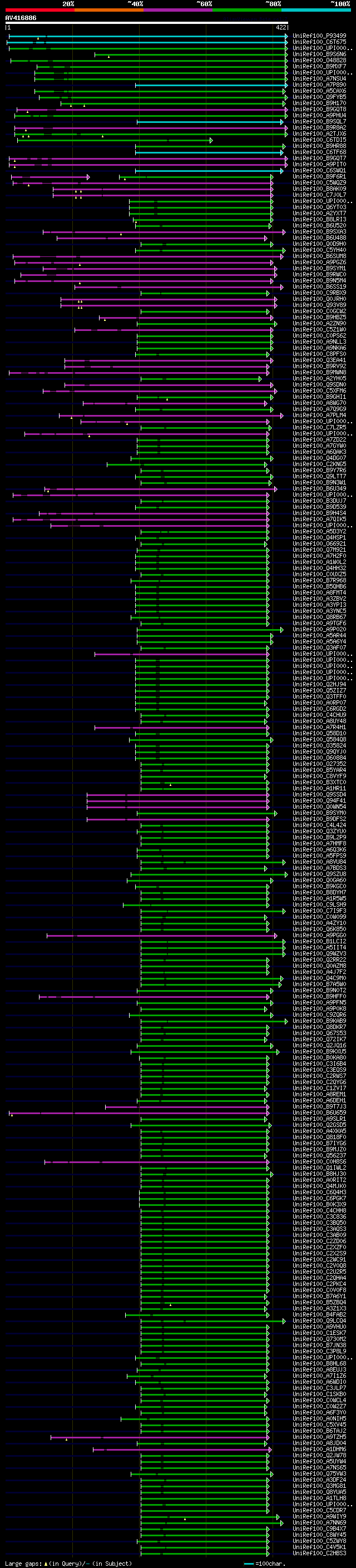The image size is (356, 1568).
Task: Open hit UniRef100_A7NSU4
Action: pos(319,78)
